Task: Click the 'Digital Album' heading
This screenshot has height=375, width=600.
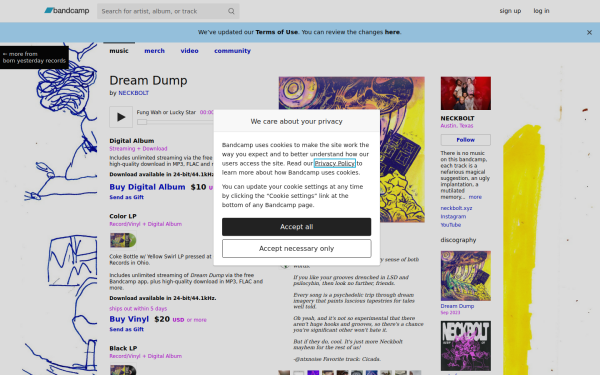Action: click(x=132, y=141)
